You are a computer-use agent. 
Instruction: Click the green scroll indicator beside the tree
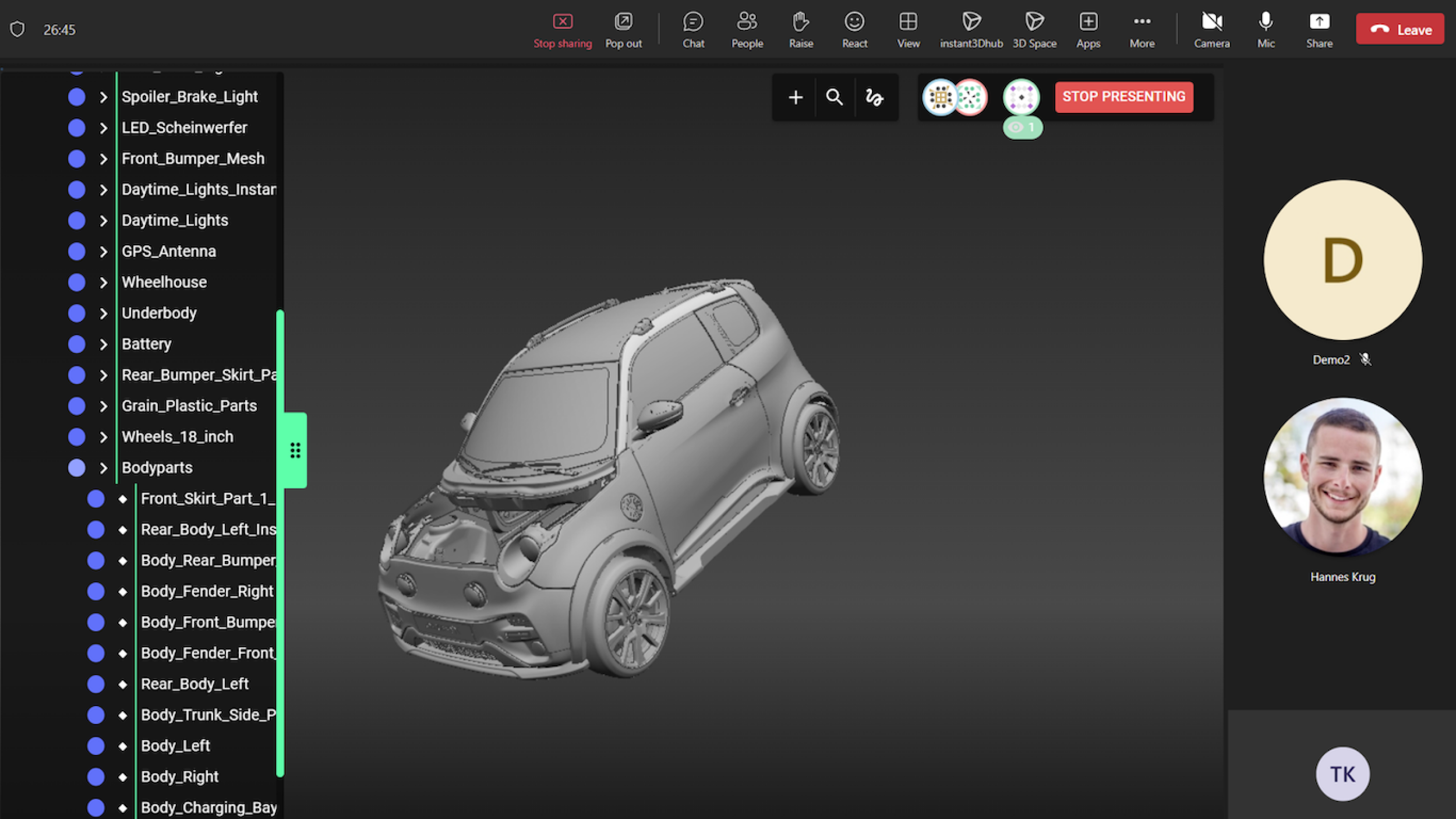(x=295, y=450)
